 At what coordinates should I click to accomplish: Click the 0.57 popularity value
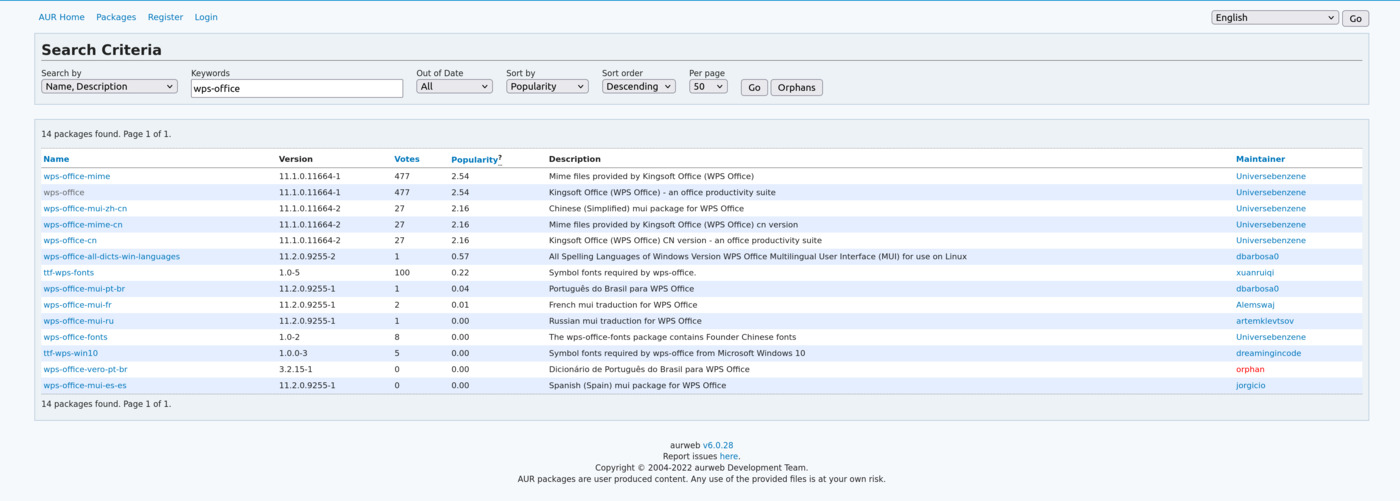pyautogui.click(x=460, y=256)
